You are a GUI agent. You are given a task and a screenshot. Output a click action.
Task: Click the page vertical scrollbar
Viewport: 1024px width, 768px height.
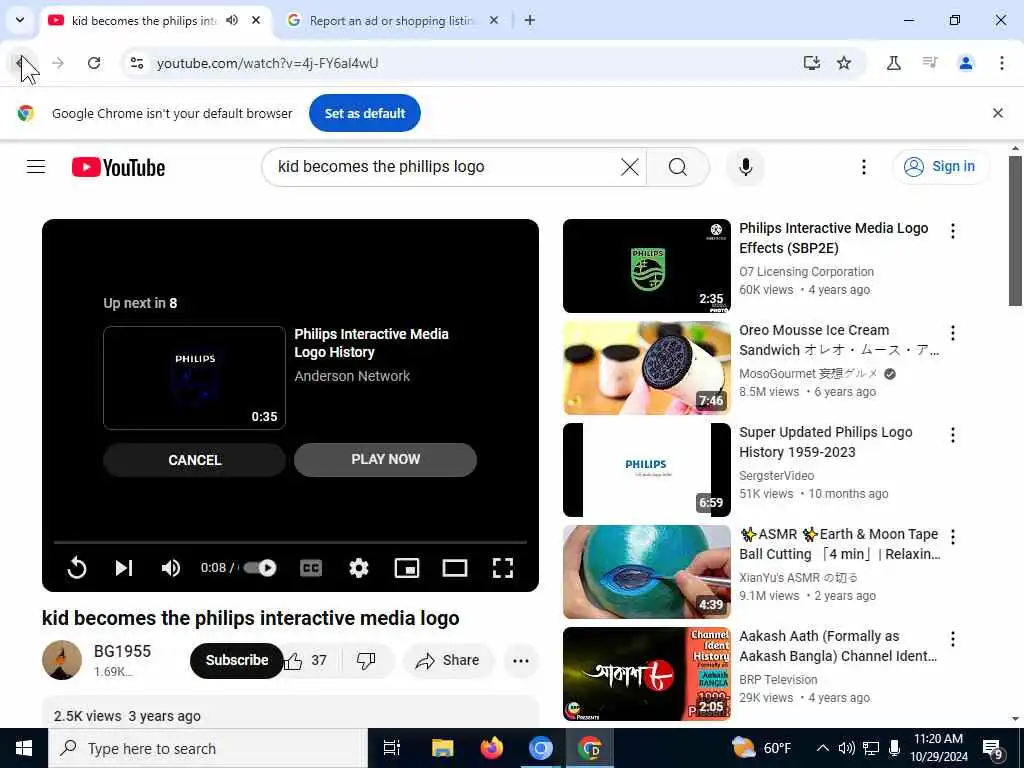pos(1015,231)
